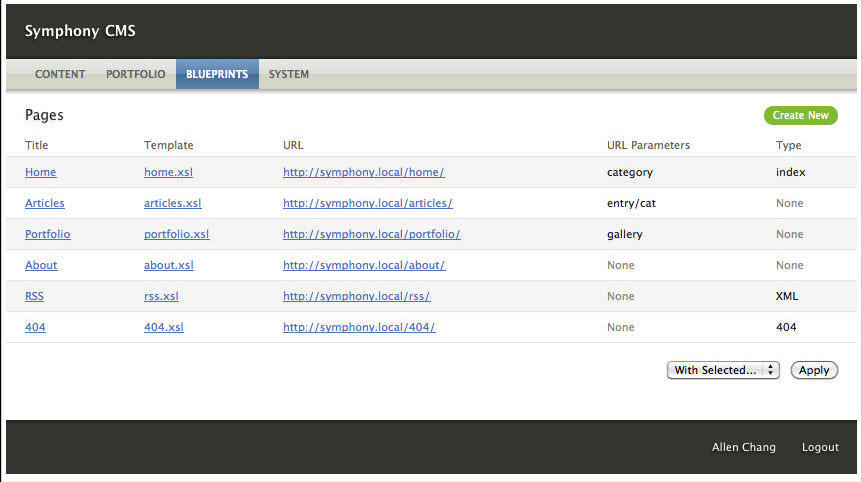Open the 404 page title link

35,327
